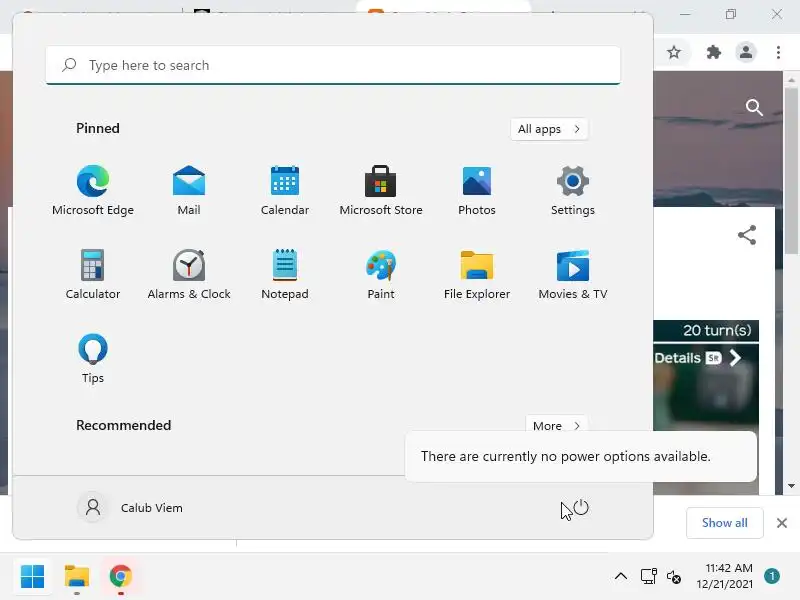Open notification center badge

[772, 576]
